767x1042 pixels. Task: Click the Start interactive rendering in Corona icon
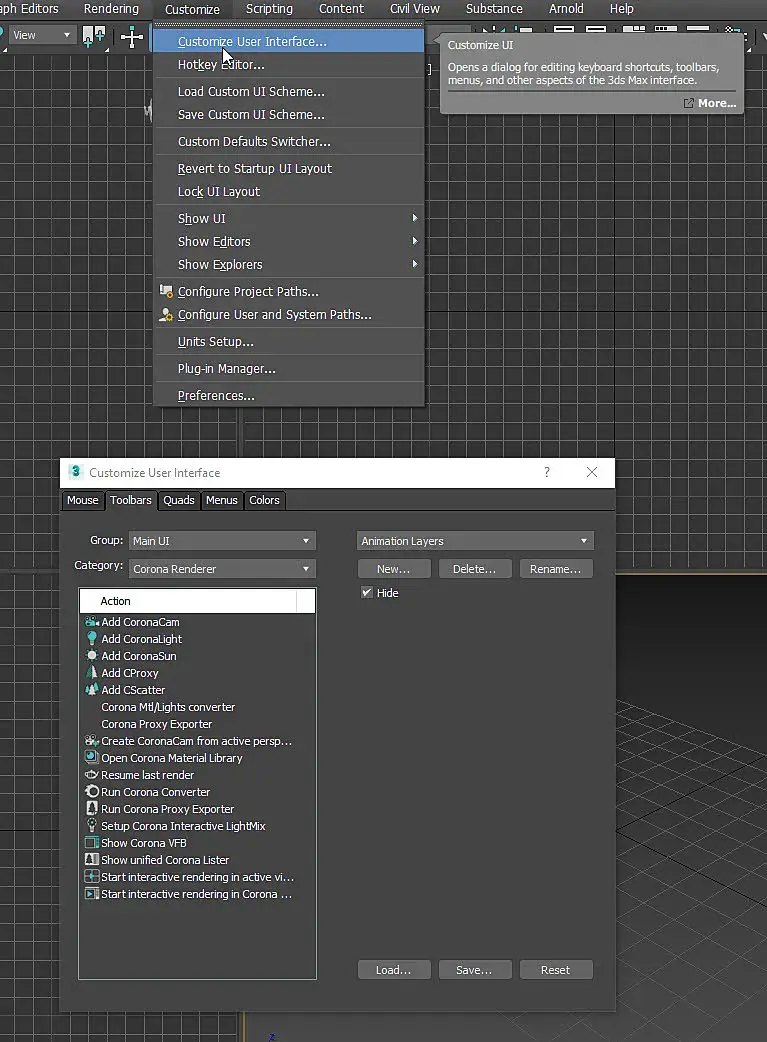pyautogui.click(x=92, y=894)
